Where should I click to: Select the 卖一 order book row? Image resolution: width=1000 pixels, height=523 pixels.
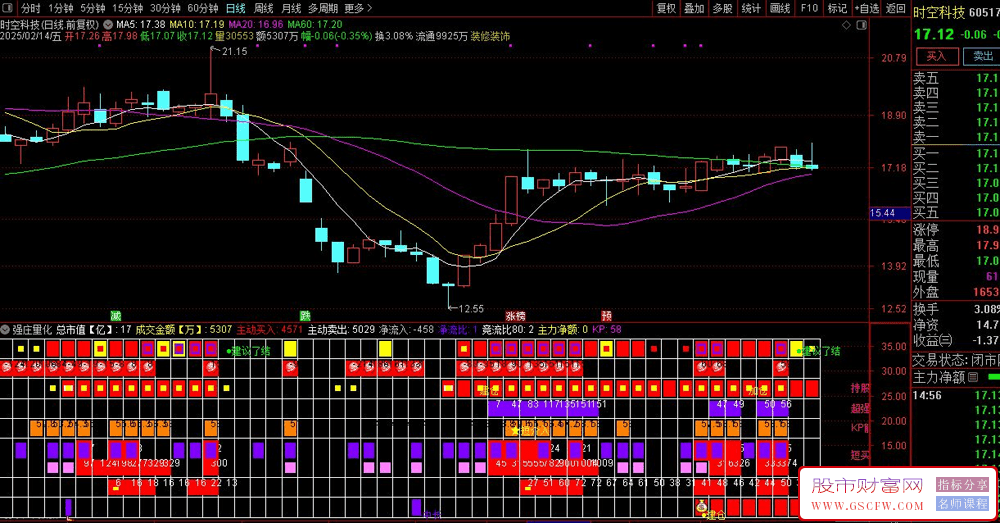956,136
